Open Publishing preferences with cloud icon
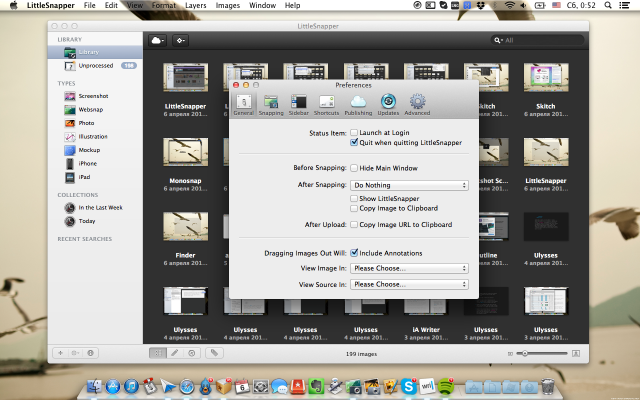 pyautogui.click(x=357, y=104)
